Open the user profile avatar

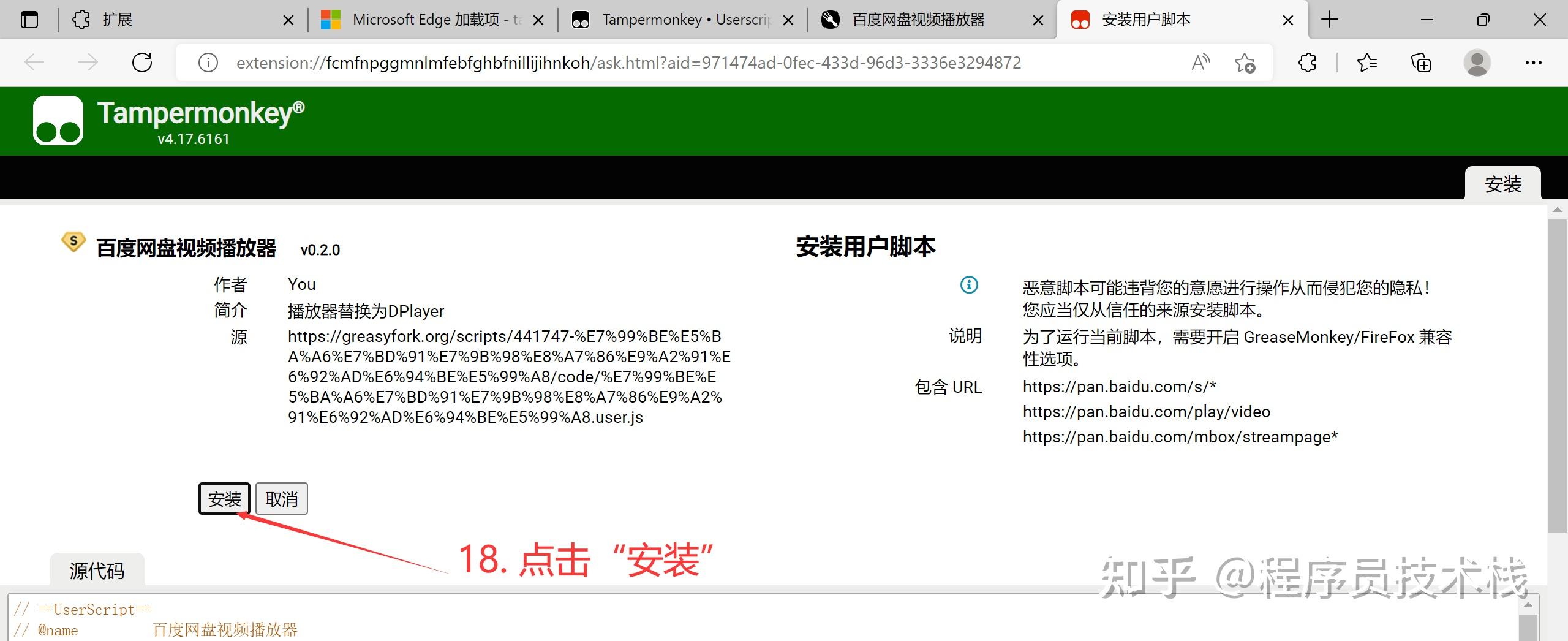(1477, 63)
